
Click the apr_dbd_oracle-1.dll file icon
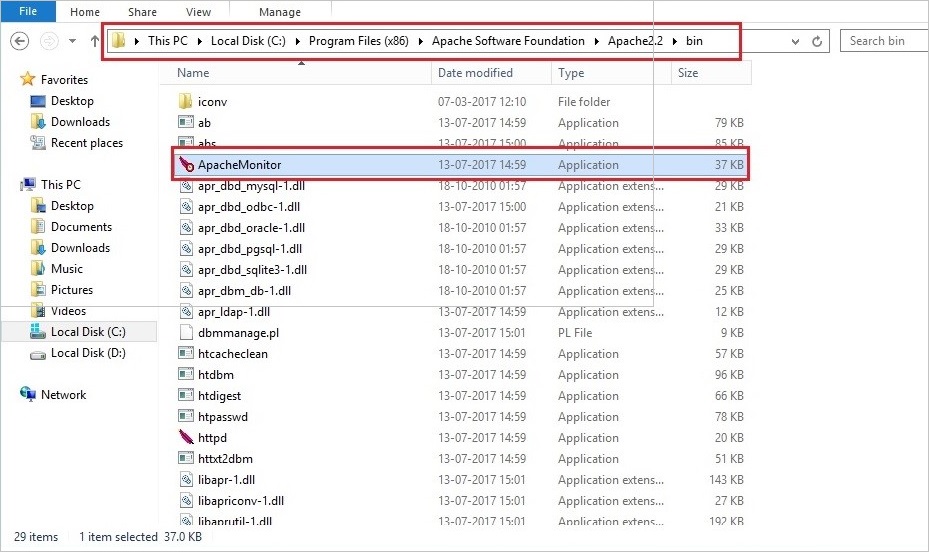pos(186,227)
